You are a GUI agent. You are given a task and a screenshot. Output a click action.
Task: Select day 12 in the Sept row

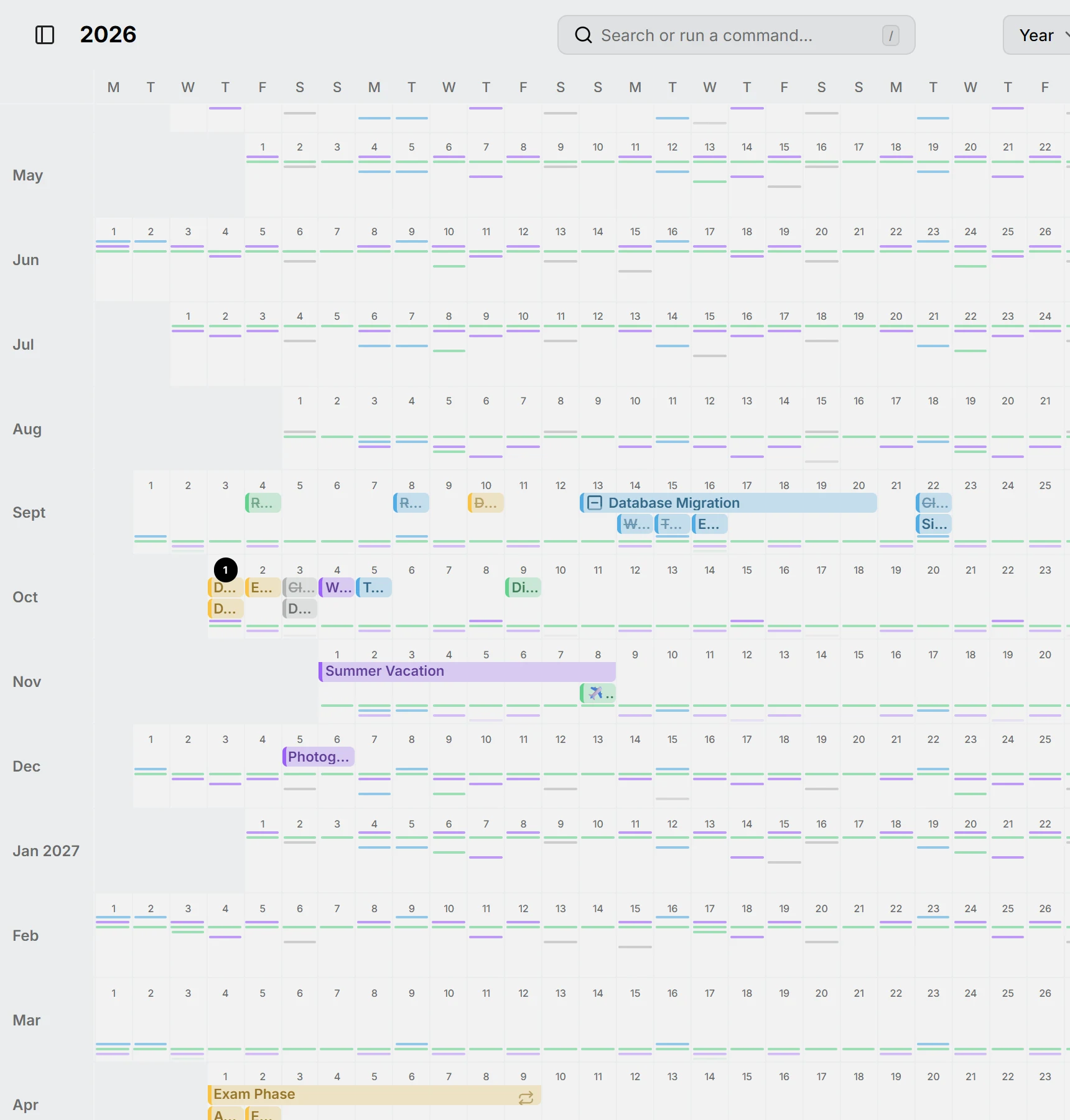(561, 486)
